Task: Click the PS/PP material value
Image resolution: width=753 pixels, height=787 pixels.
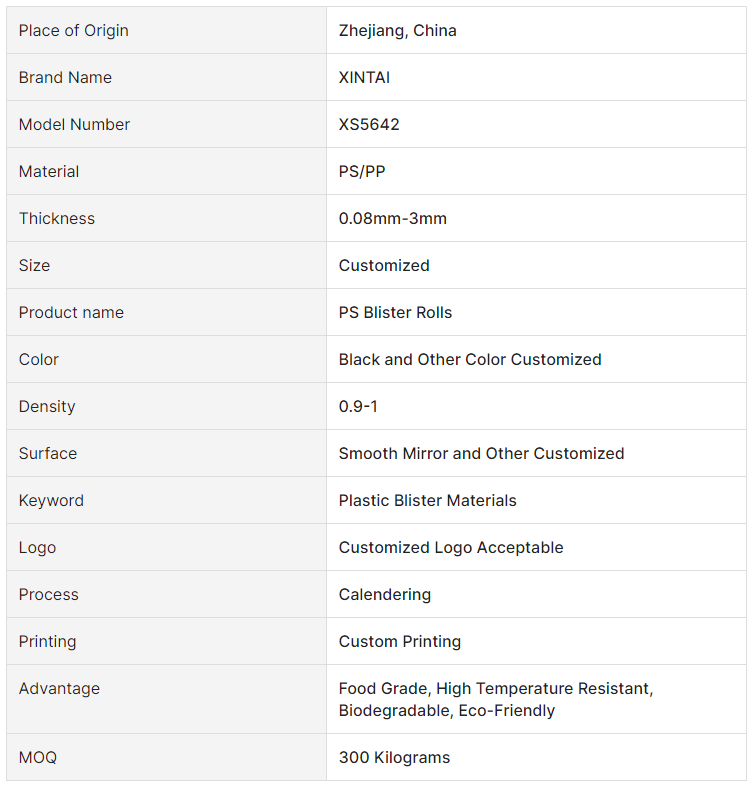Action: click(362, 171)
